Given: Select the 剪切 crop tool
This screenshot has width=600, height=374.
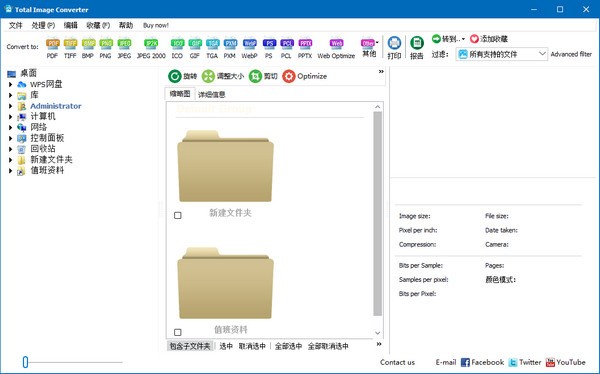Looking at the screenshot, I should pos(263,76).
